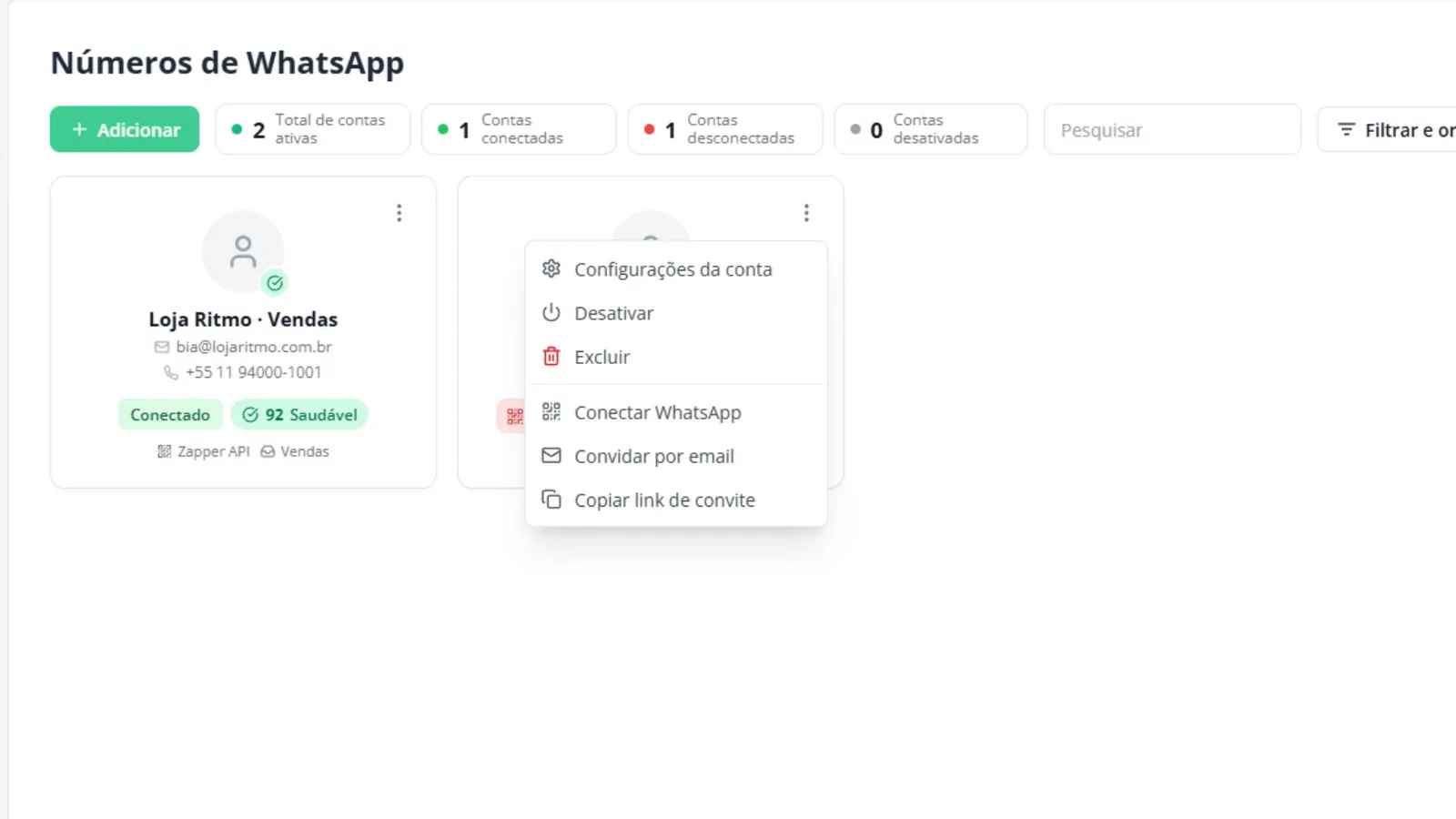Image resolution: width=1456 pixels, height=819 pixels.
Task: Filter by Contas desconectadas
Action: pyautogui.click(x=725, y=129)
